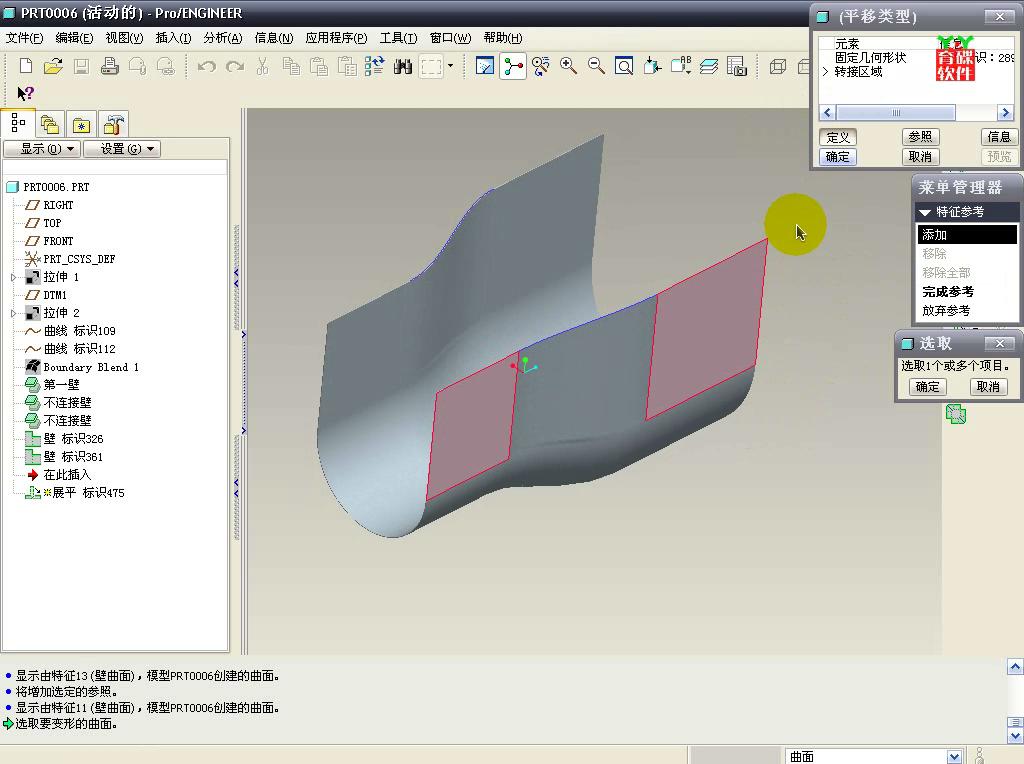Click the green box icon beside graphics
The width and height of the screenshot is (1024, 764).
pyautogui.click(x=955, y=414)
